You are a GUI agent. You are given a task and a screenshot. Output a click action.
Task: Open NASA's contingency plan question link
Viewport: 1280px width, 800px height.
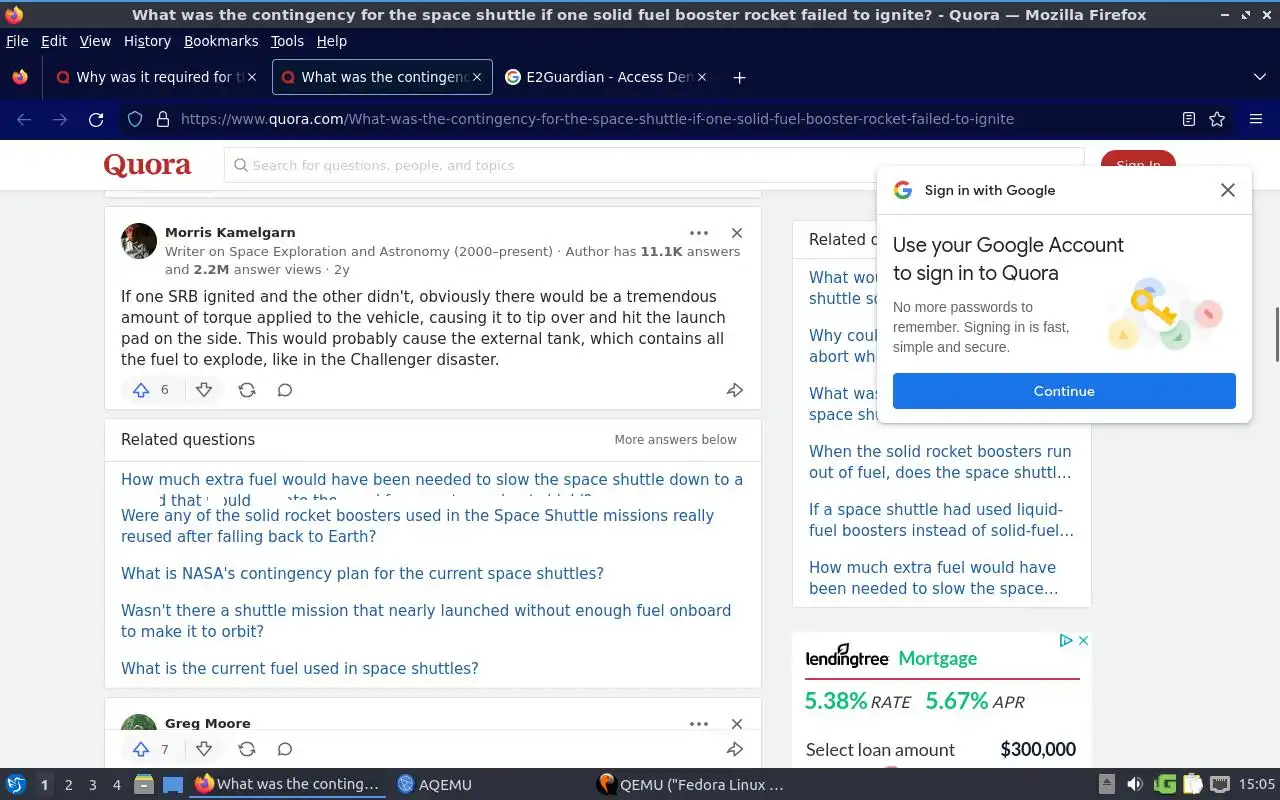pyautogui.click(x=362, y=573)
